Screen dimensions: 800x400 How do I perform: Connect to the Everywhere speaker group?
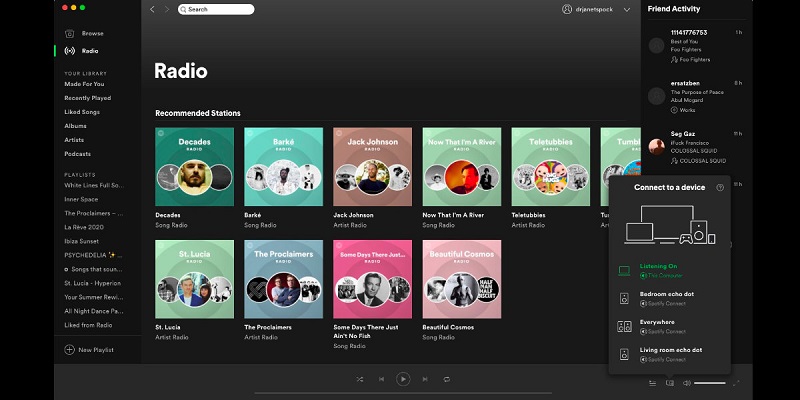click(669, 327)
